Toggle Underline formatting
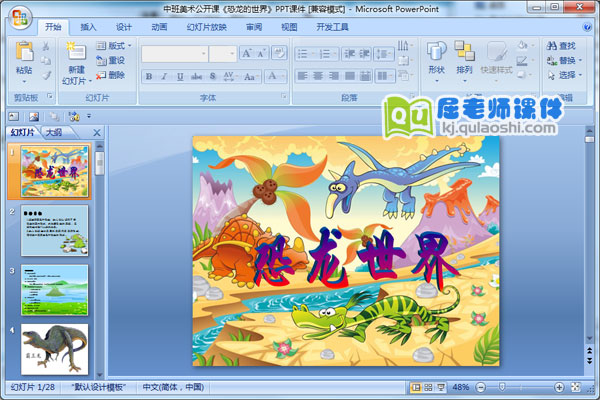 (180, 76)
